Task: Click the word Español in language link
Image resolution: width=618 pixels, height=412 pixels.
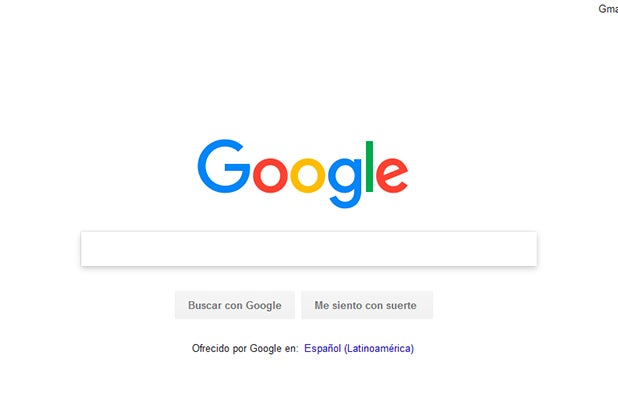Action: [x=322, y=349]
